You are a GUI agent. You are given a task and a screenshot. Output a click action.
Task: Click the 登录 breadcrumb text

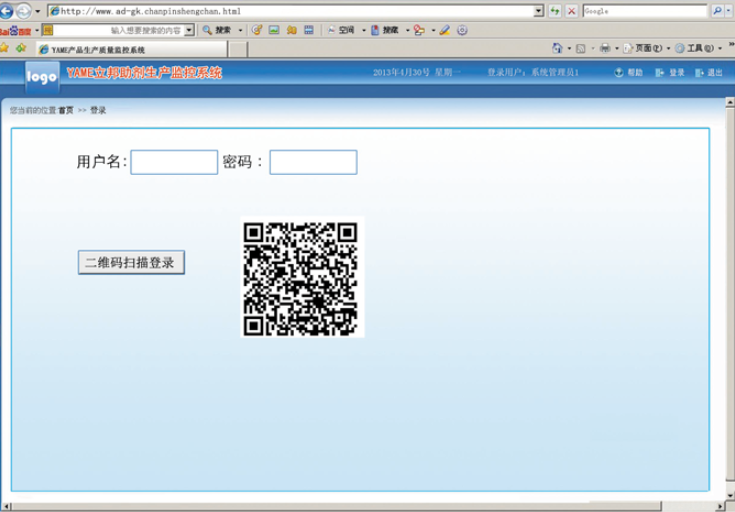point(98,110)
